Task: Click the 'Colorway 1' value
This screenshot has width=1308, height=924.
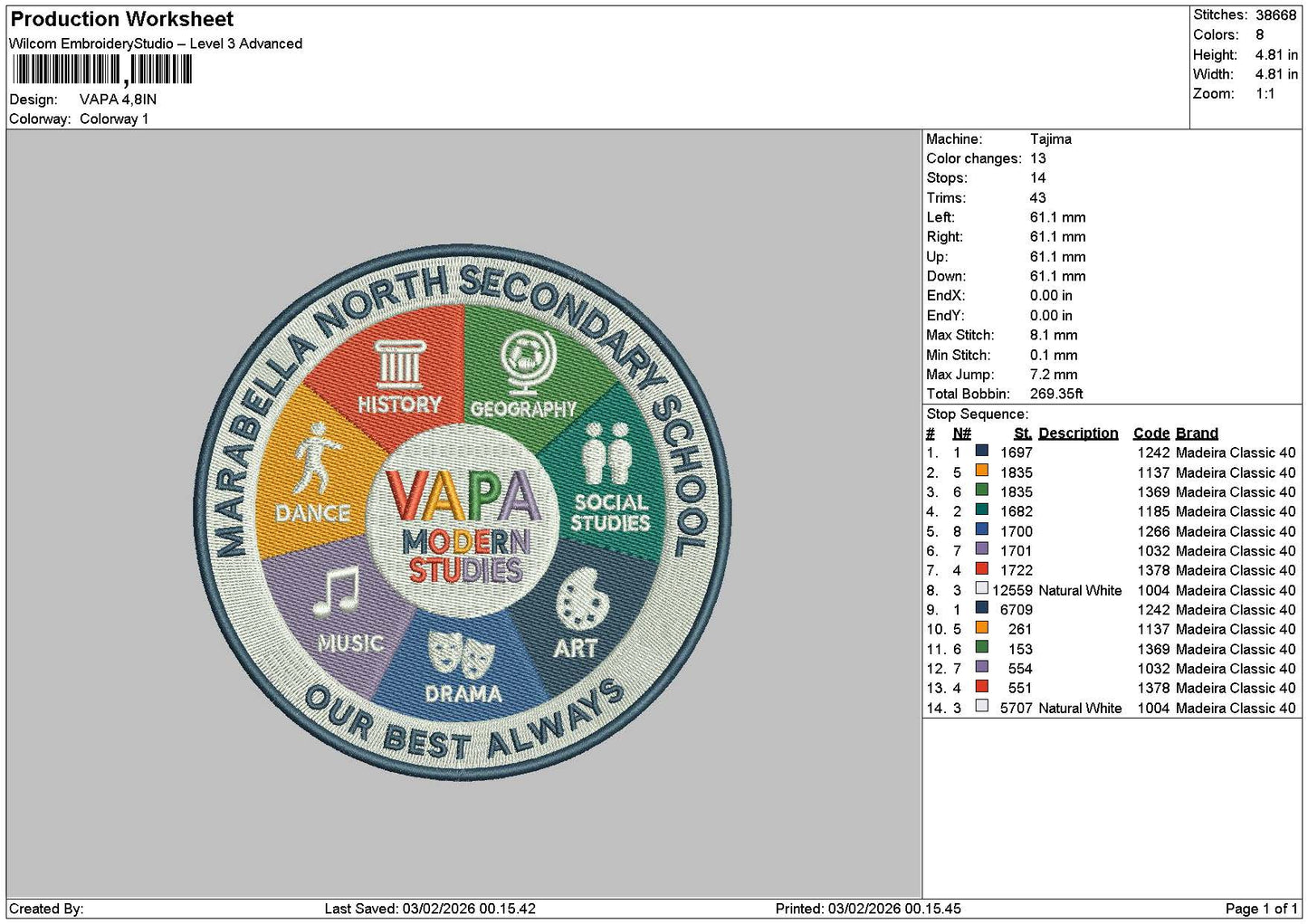Action: click(114, 119)
